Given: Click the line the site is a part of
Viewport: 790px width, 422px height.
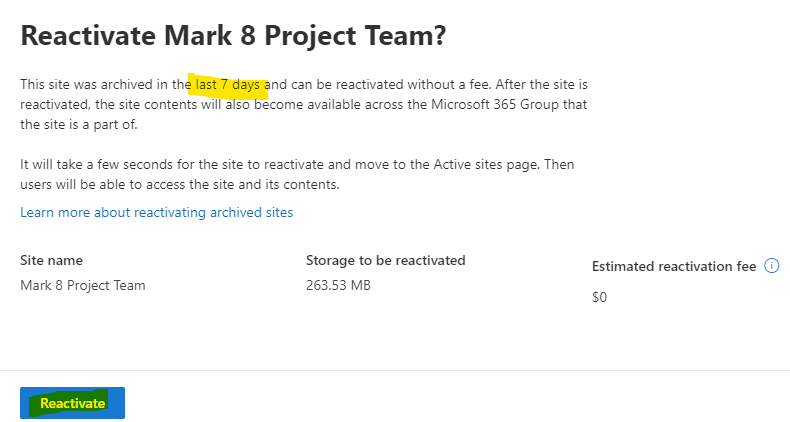Looking at the screenshot, I should click(x=79, y=124).
